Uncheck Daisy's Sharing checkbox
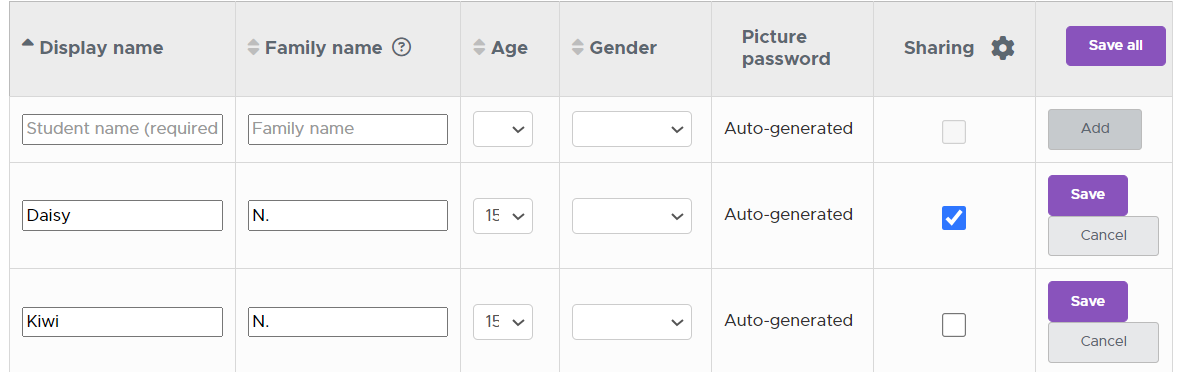Image resolution: width=1179 pixels, height=372 pixels. click(953, 218)
